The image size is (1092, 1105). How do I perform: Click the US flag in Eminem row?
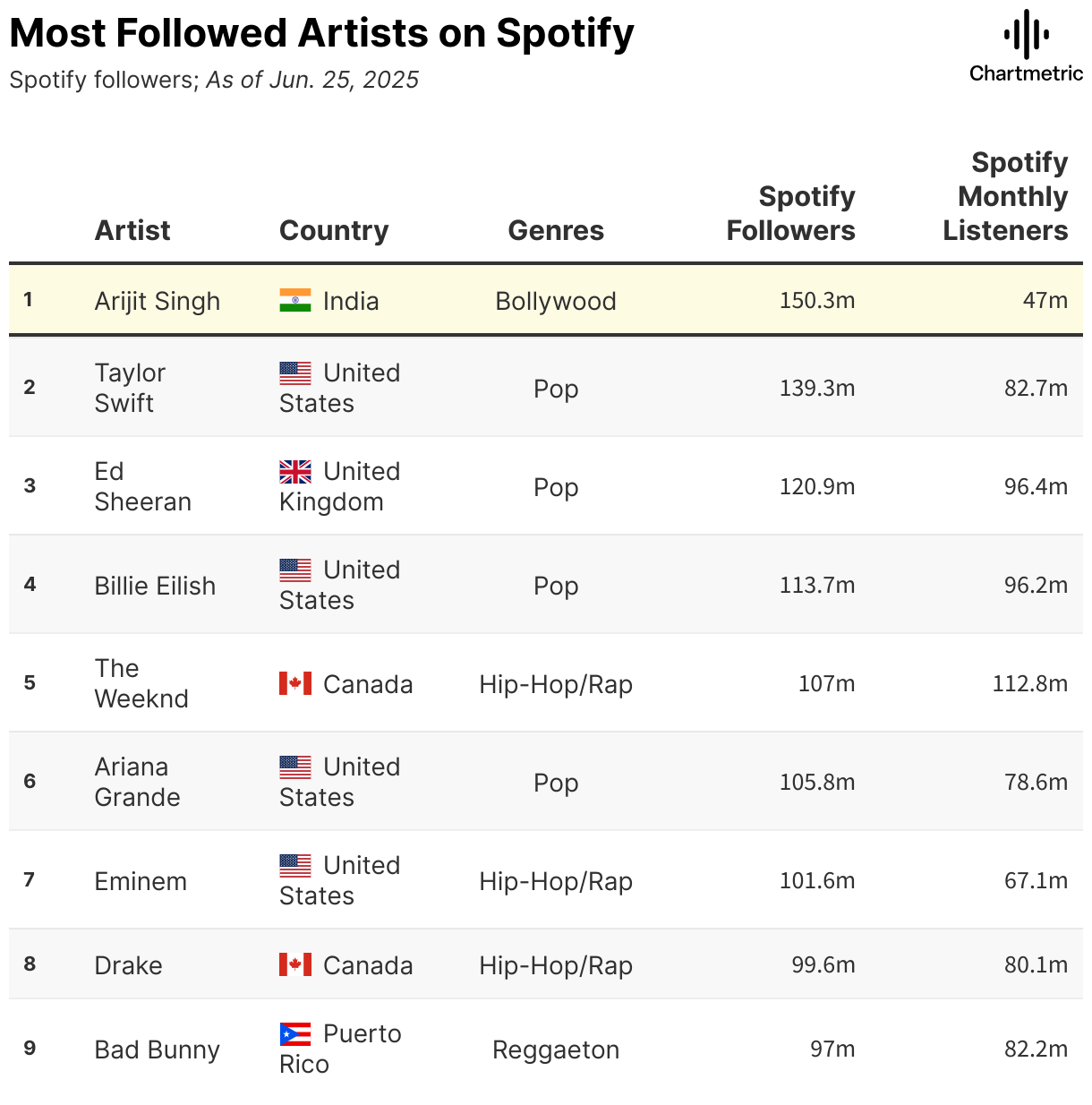(295, 865)
